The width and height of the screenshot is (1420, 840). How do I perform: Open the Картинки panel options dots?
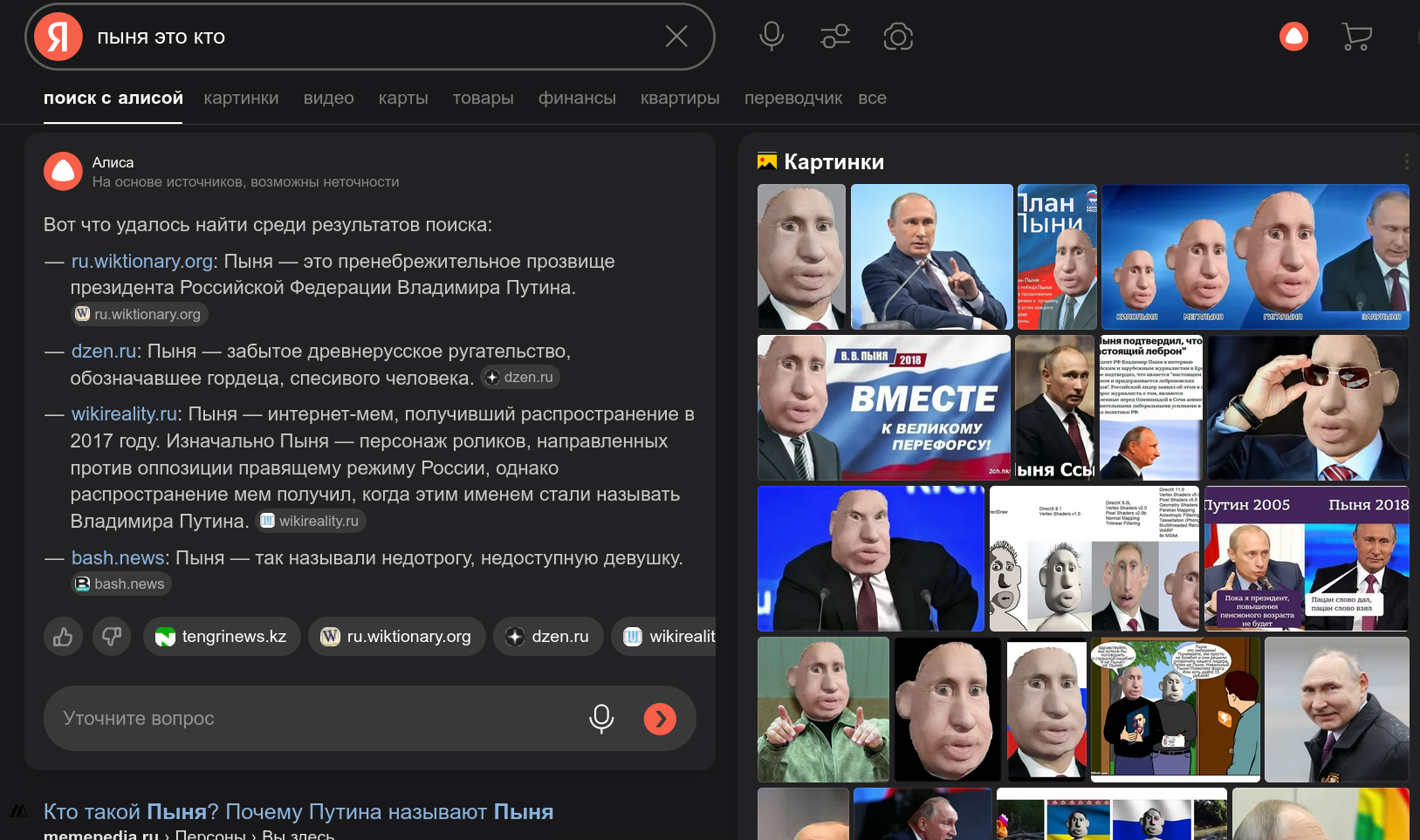(x=1406, y=161)
